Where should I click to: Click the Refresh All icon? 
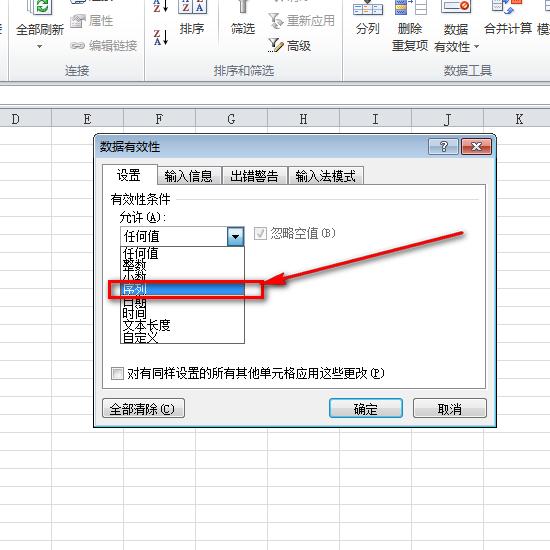tap(40, 8)
